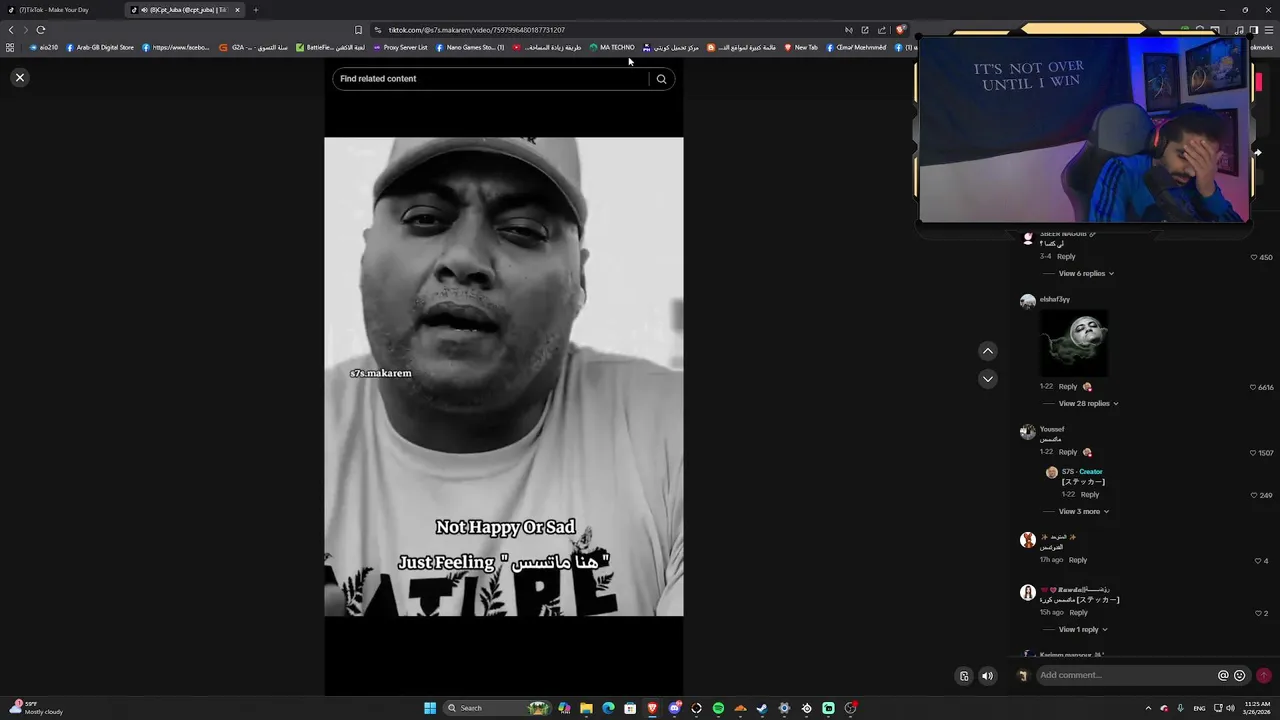Like the comment showing 2 likes

pos(1258,613)
